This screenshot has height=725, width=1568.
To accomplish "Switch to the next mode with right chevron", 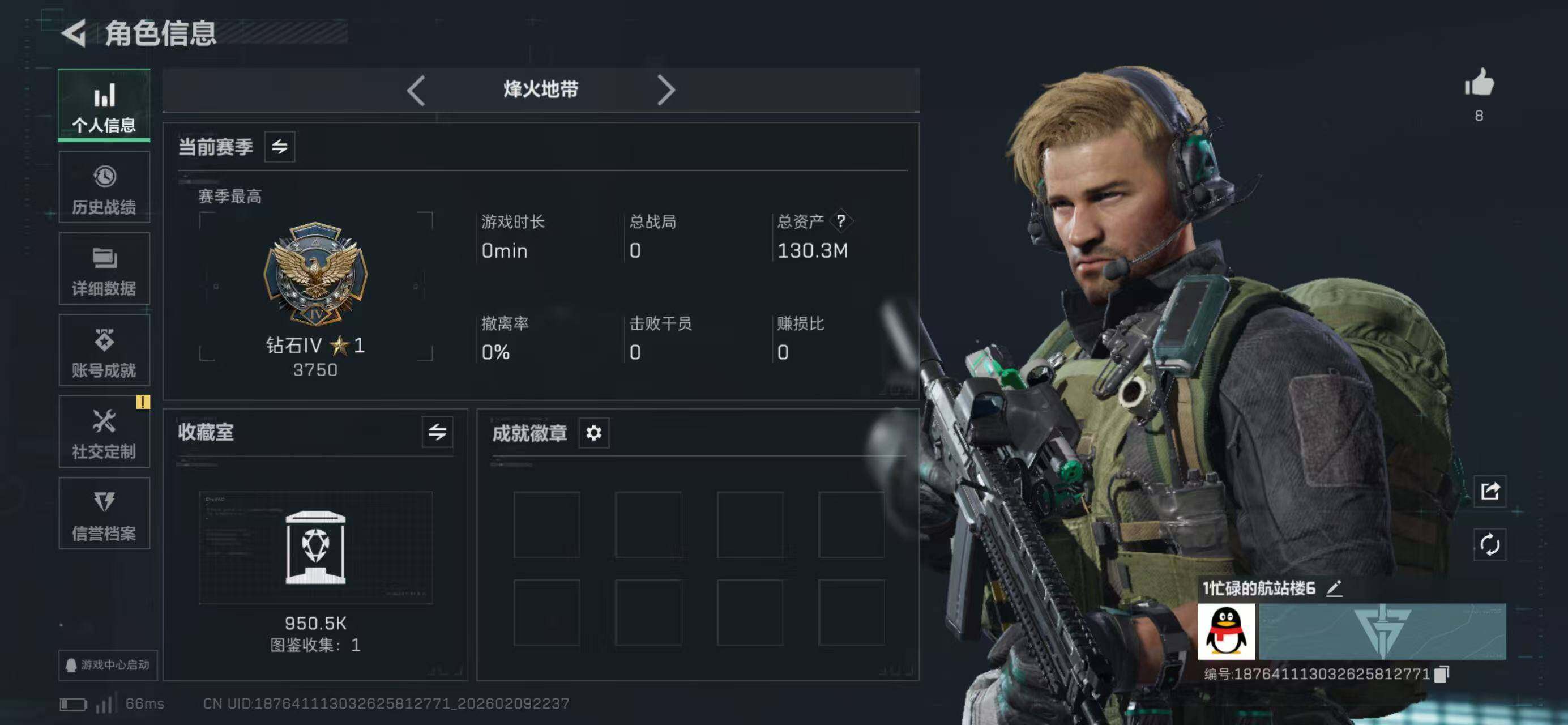I will [666, 91].
